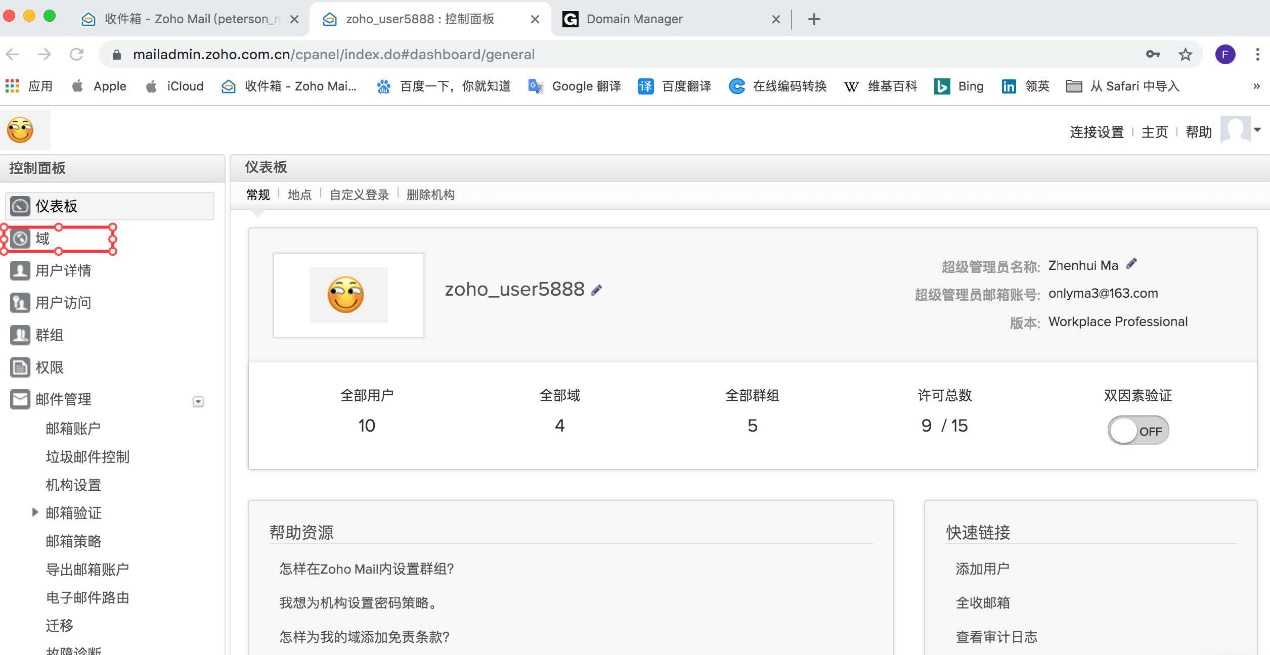Collapse the 邮件管理 section dropdown arrow
The width and height of the screenshot is (1270, 655).
pos(198,401)
